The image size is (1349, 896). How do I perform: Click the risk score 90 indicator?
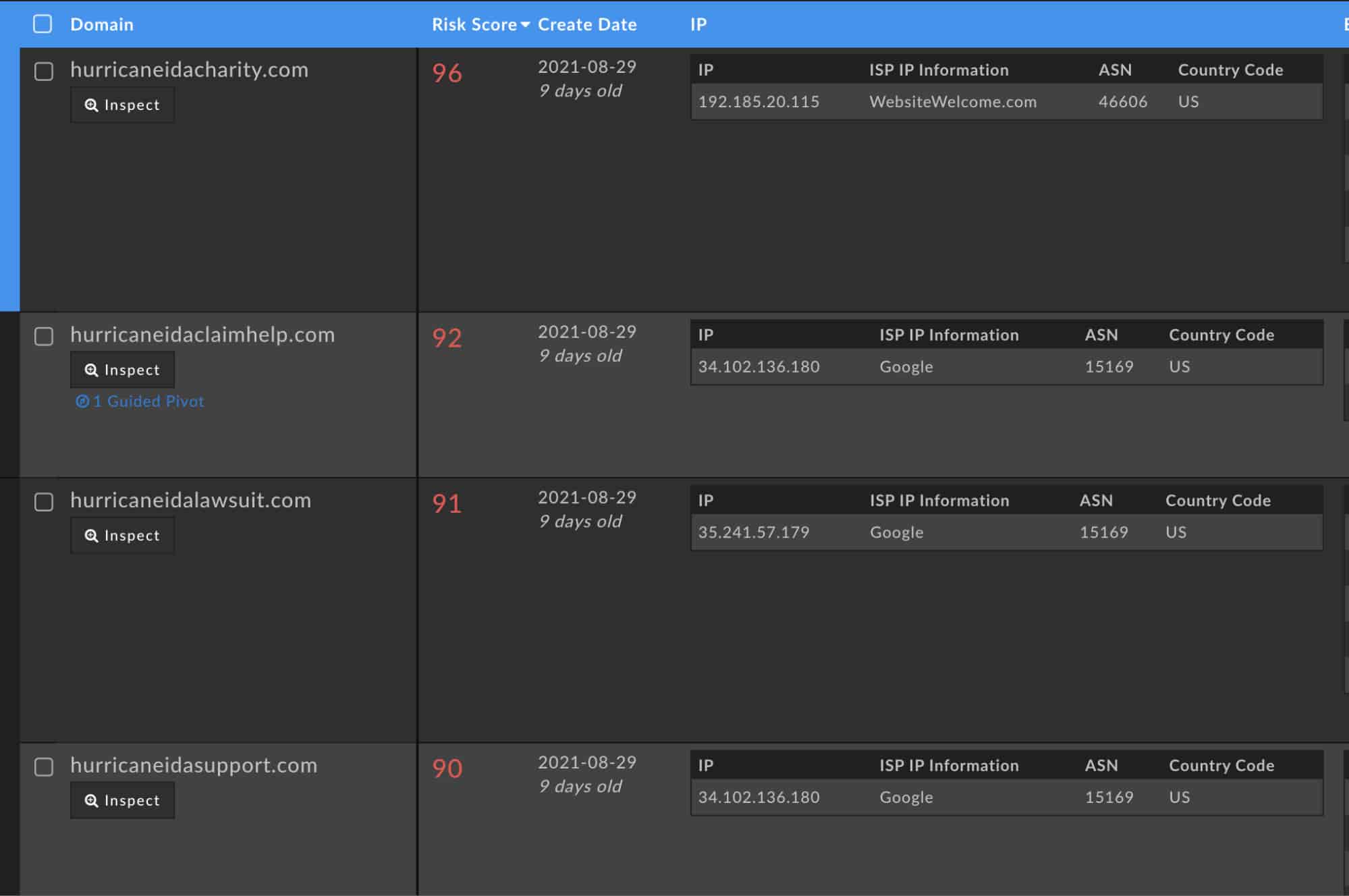tap(447, 768)
